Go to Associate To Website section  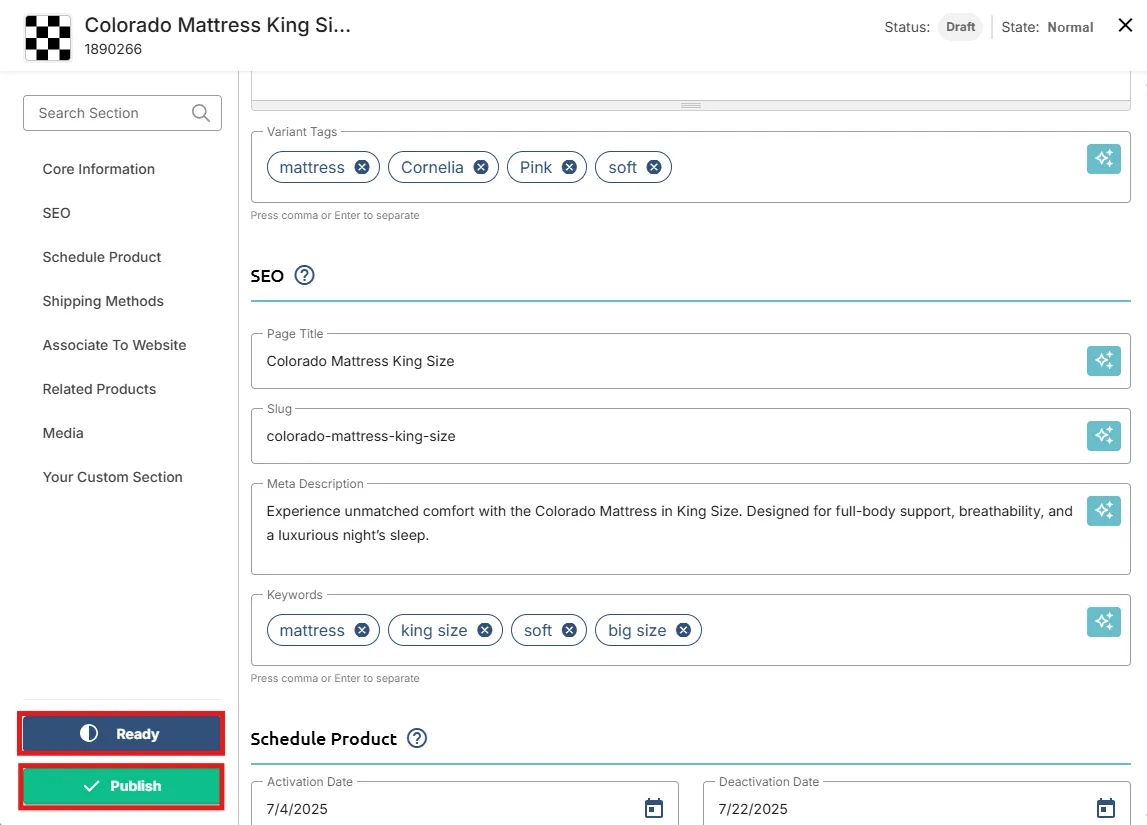tap(114, 345)
